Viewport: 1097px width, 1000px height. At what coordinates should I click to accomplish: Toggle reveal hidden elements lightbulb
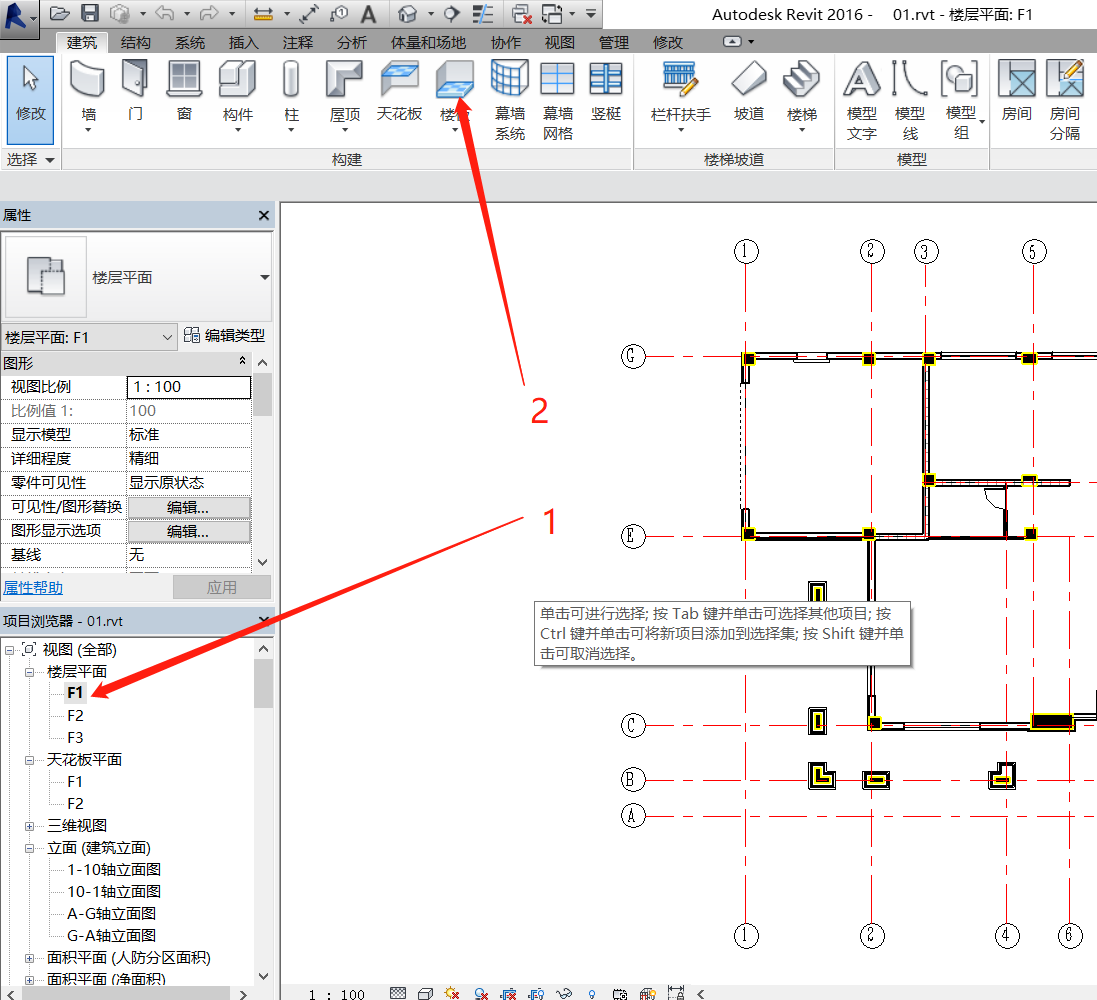(592, 994)
